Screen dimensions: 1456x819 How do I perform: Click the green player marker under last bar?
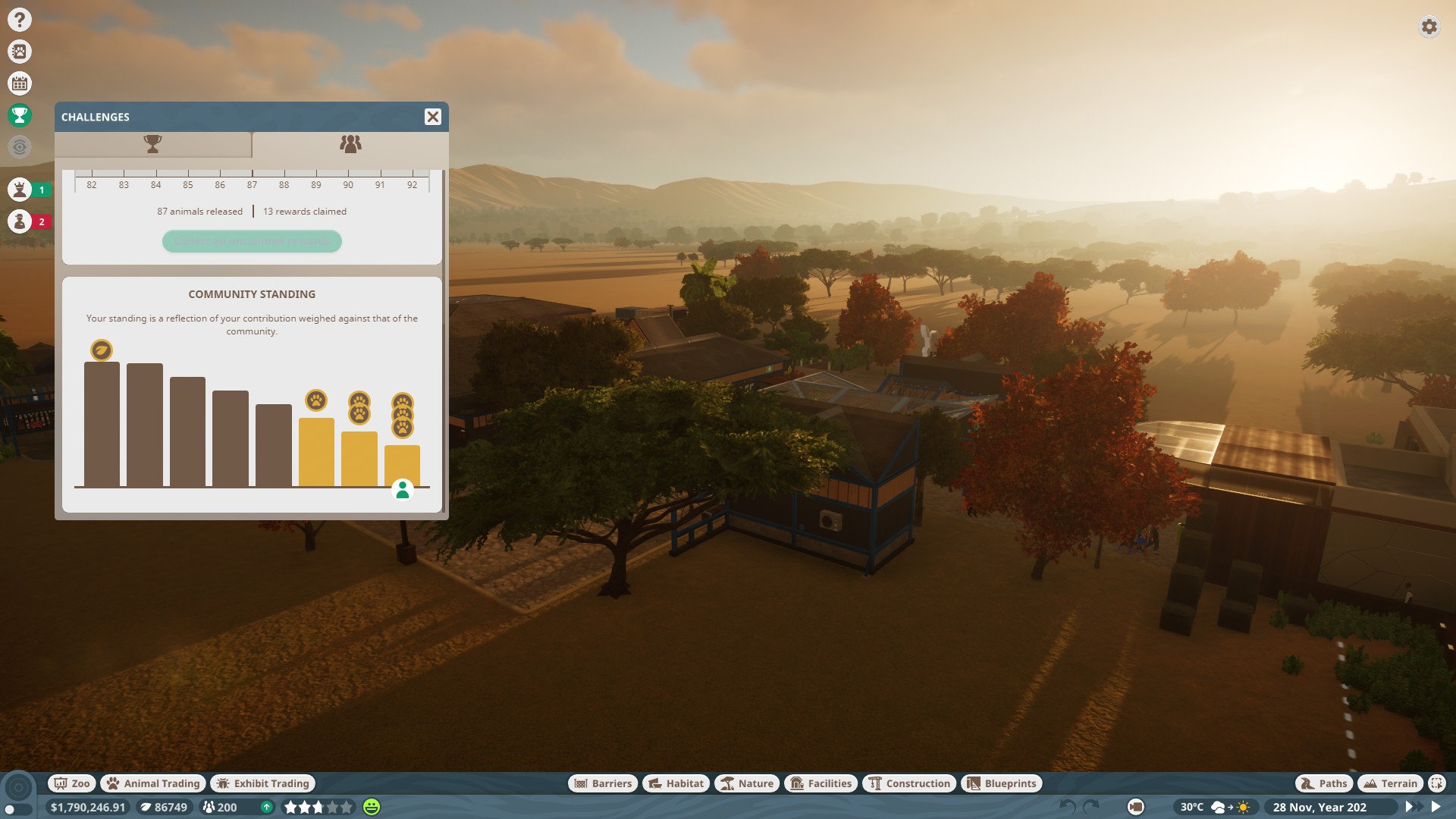click(x=403, y=490)
